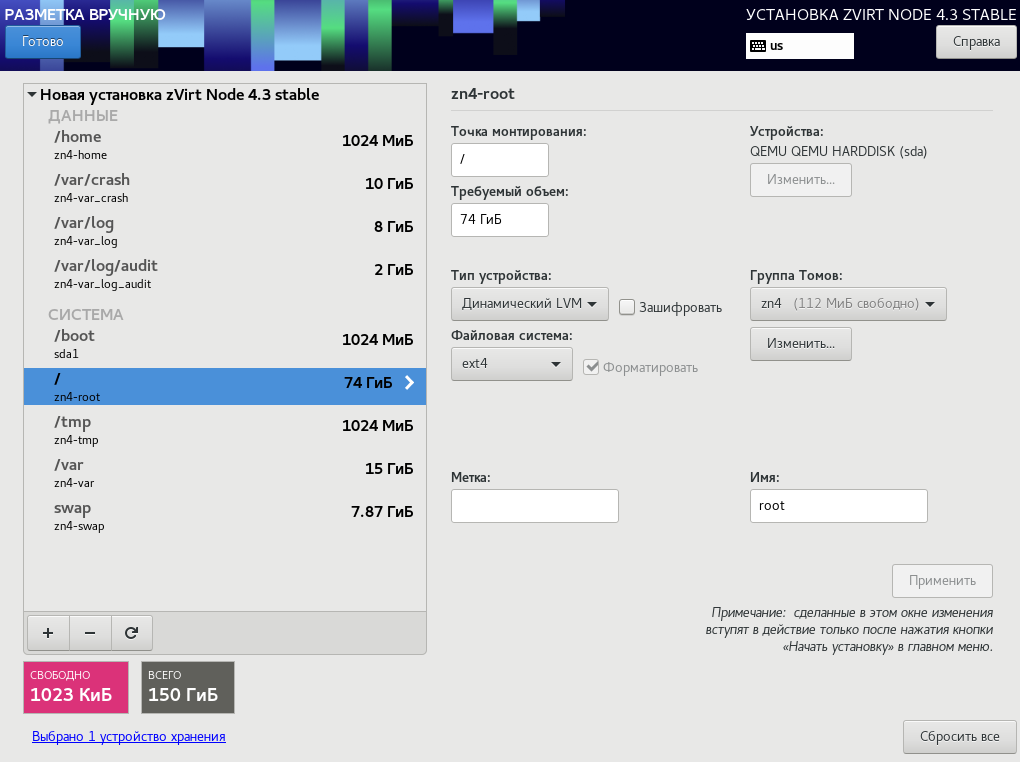
Task: Select the /var/log zn4-var_log row
Action: click(x=225, y=230)
